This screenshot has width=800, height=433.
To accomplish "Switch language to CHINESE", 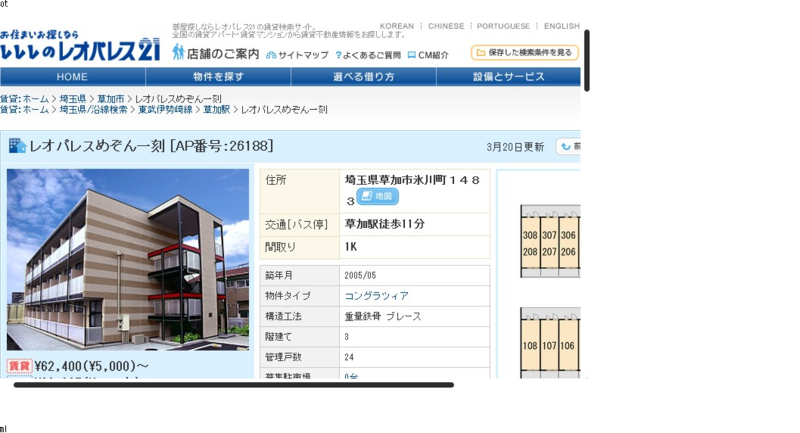I will coord(446,26).
